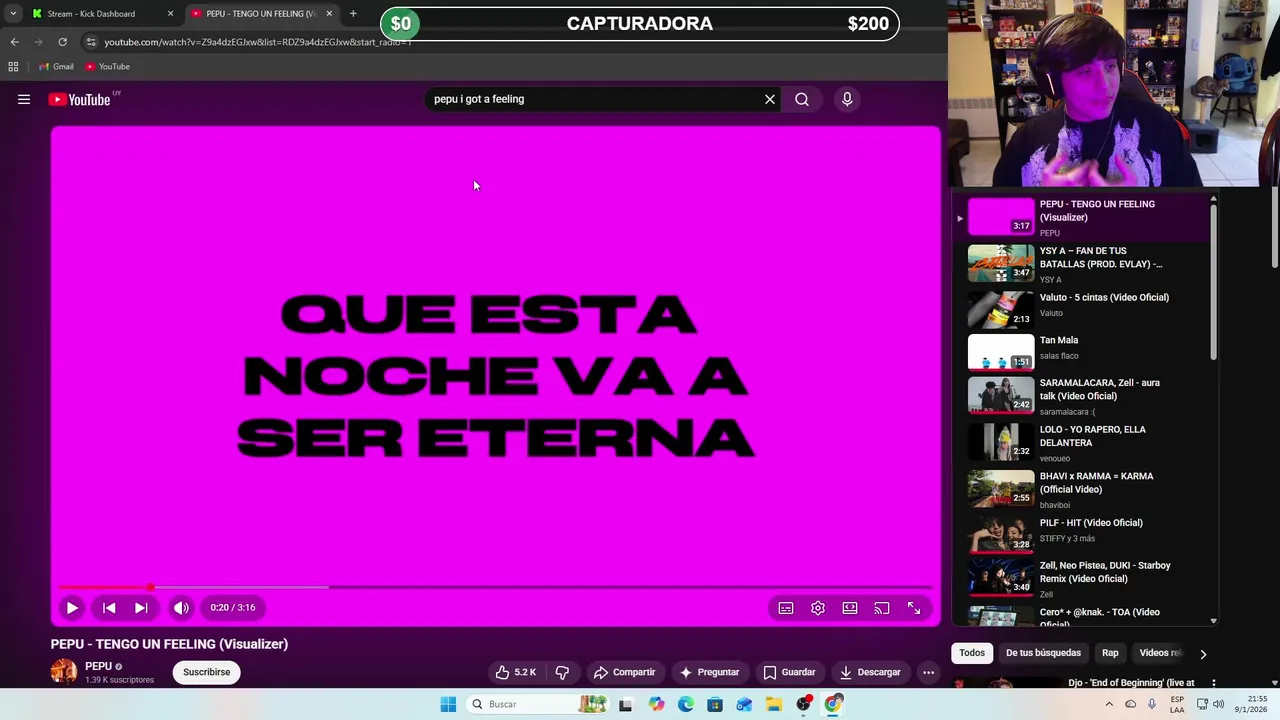The image size is (1280, 720).
Task: Open the taskbar volume speaker icon
Action: click(x=1218, y=704)
